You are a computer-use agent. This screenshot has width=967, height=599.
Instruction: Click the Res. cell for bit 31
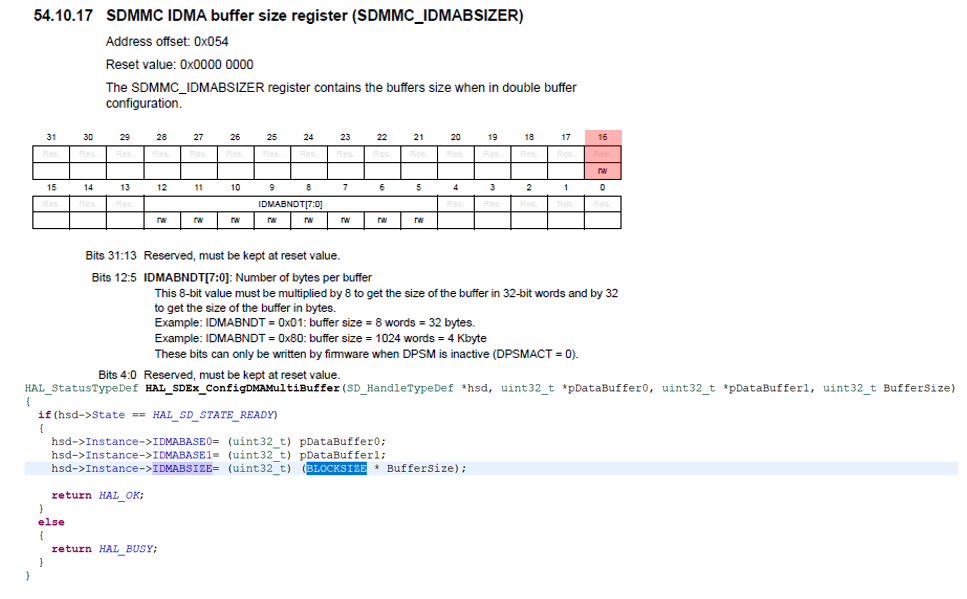click(50, 154)
